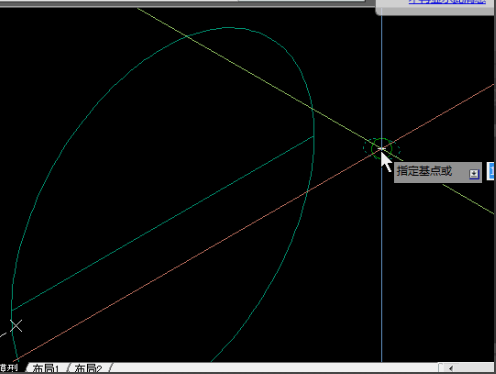Image resolution: width=496 pixels, height=374 pixels.
Task: Select the teal chord line inside the arc
Action: (163, 223)
